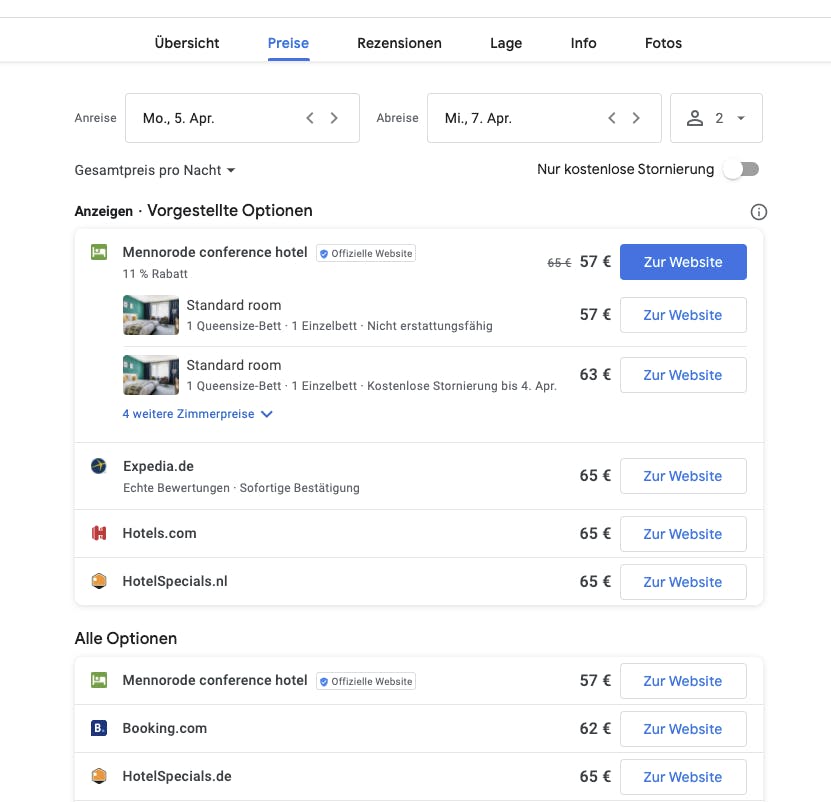Open first Standard room thumbnail, non-refundable
Viewport: 831px width, 802px height.
pos(151,315)
